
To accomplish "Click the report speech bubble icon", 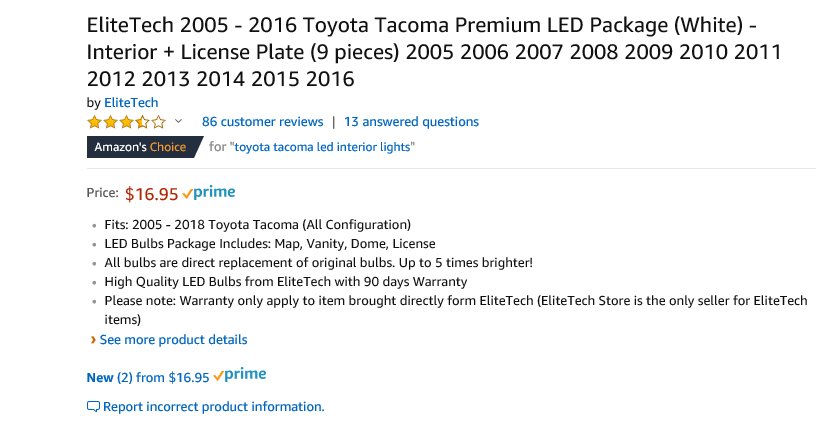I will pos(93,407).
